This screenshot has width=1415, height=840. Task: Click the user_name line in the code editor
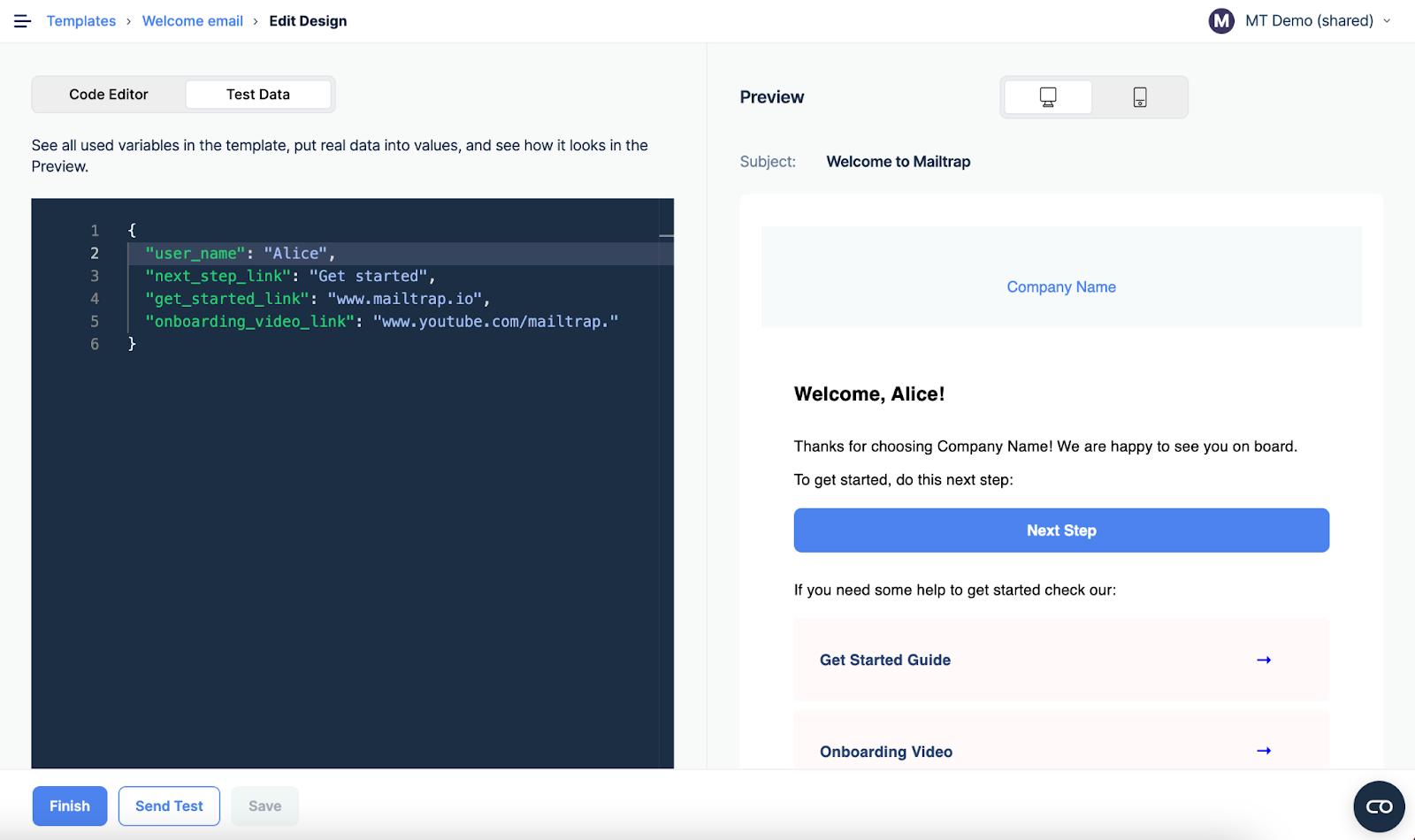(x=241, y=253)
